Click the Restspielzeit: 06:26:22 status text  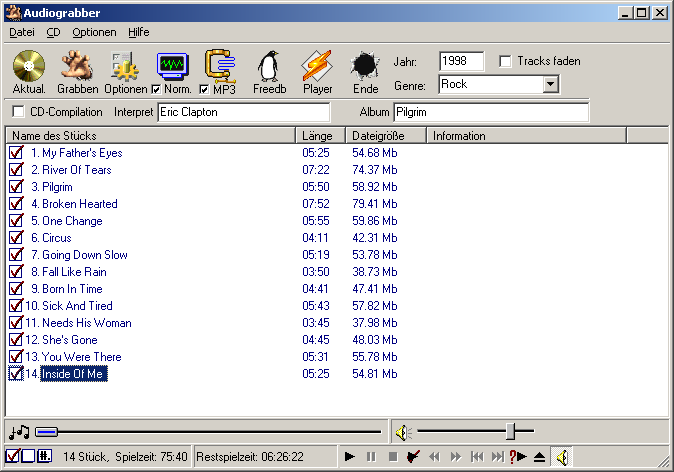(250, 457)
